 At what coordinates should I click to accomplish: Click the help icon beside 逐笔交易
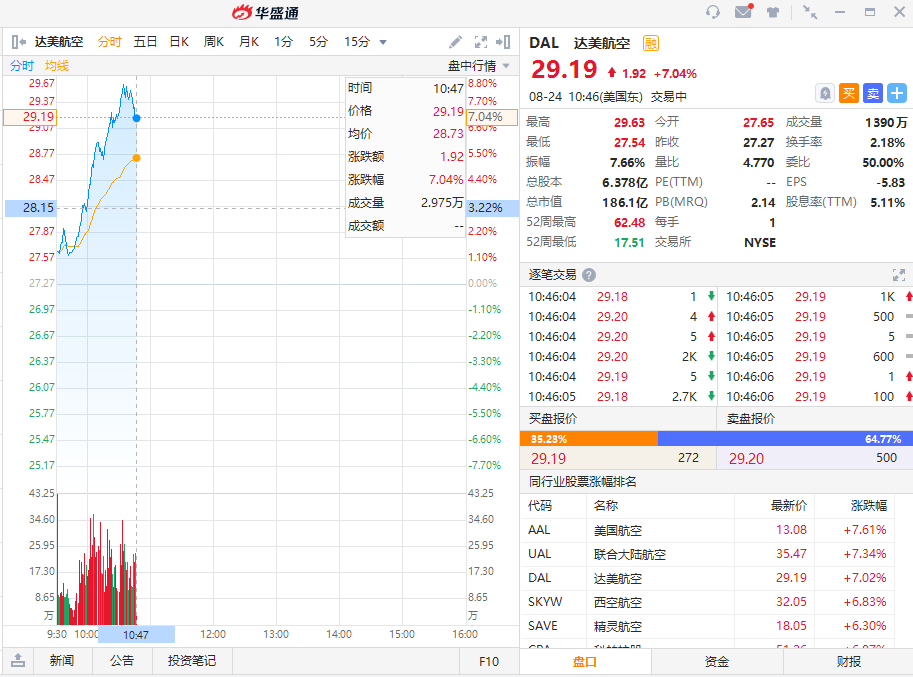click(589, 275)
